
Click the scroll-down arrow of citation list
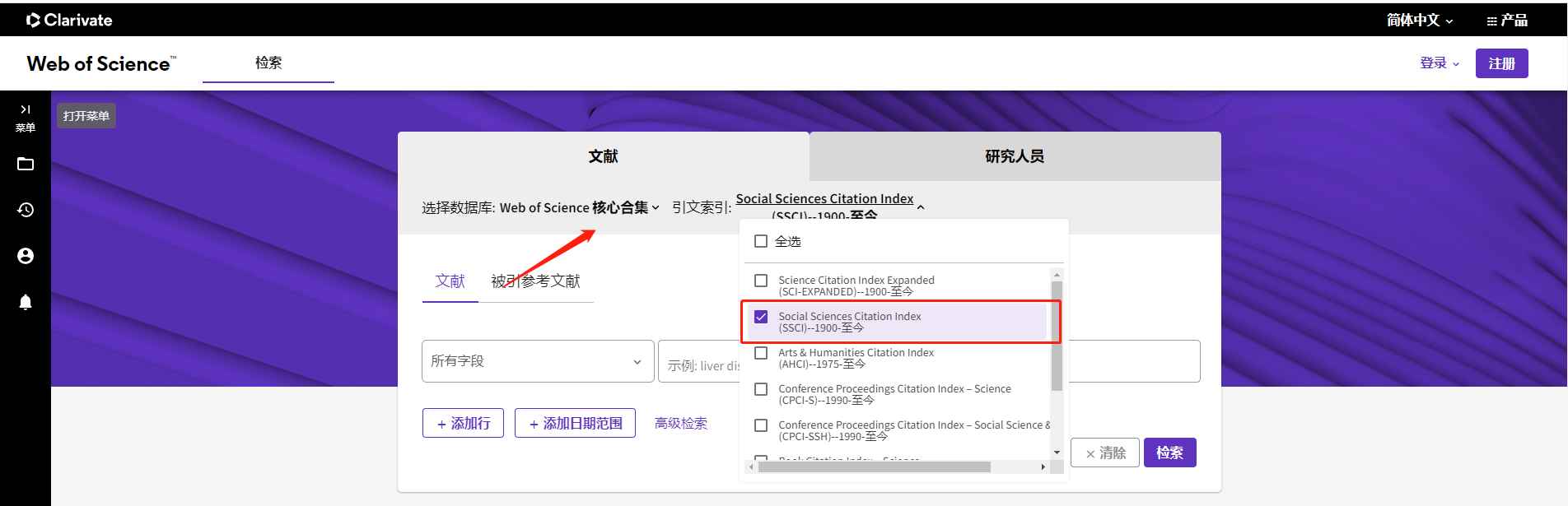tap(1057, 453)
